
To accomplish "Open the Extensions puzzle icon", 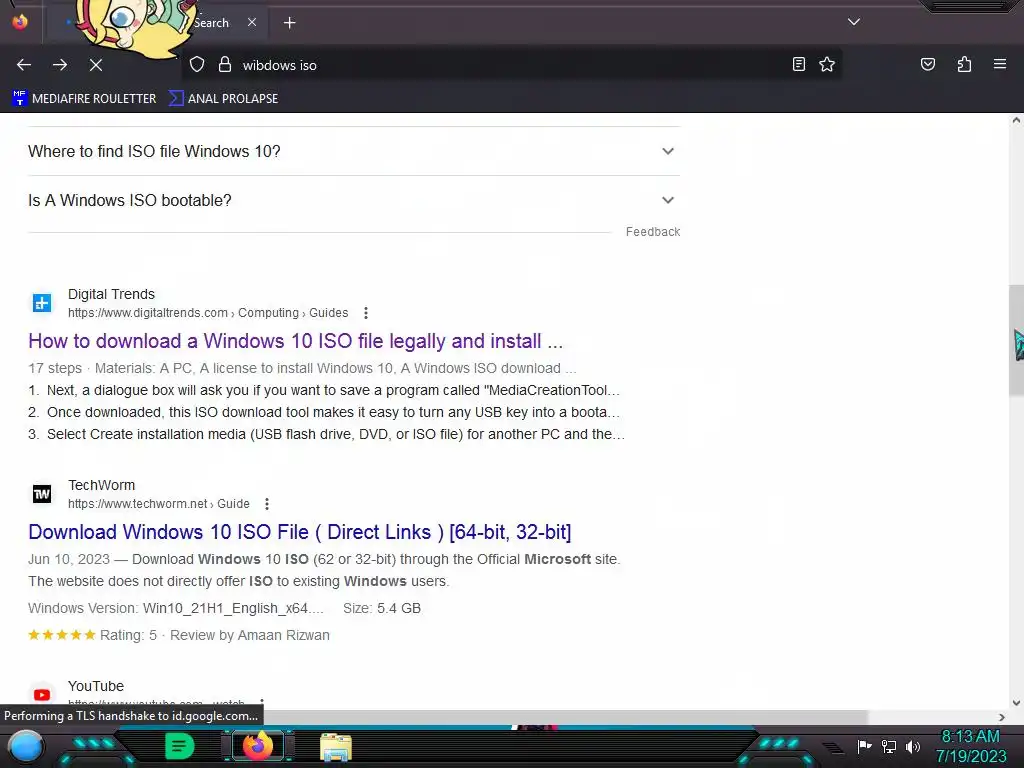I will tap(964, 64).
